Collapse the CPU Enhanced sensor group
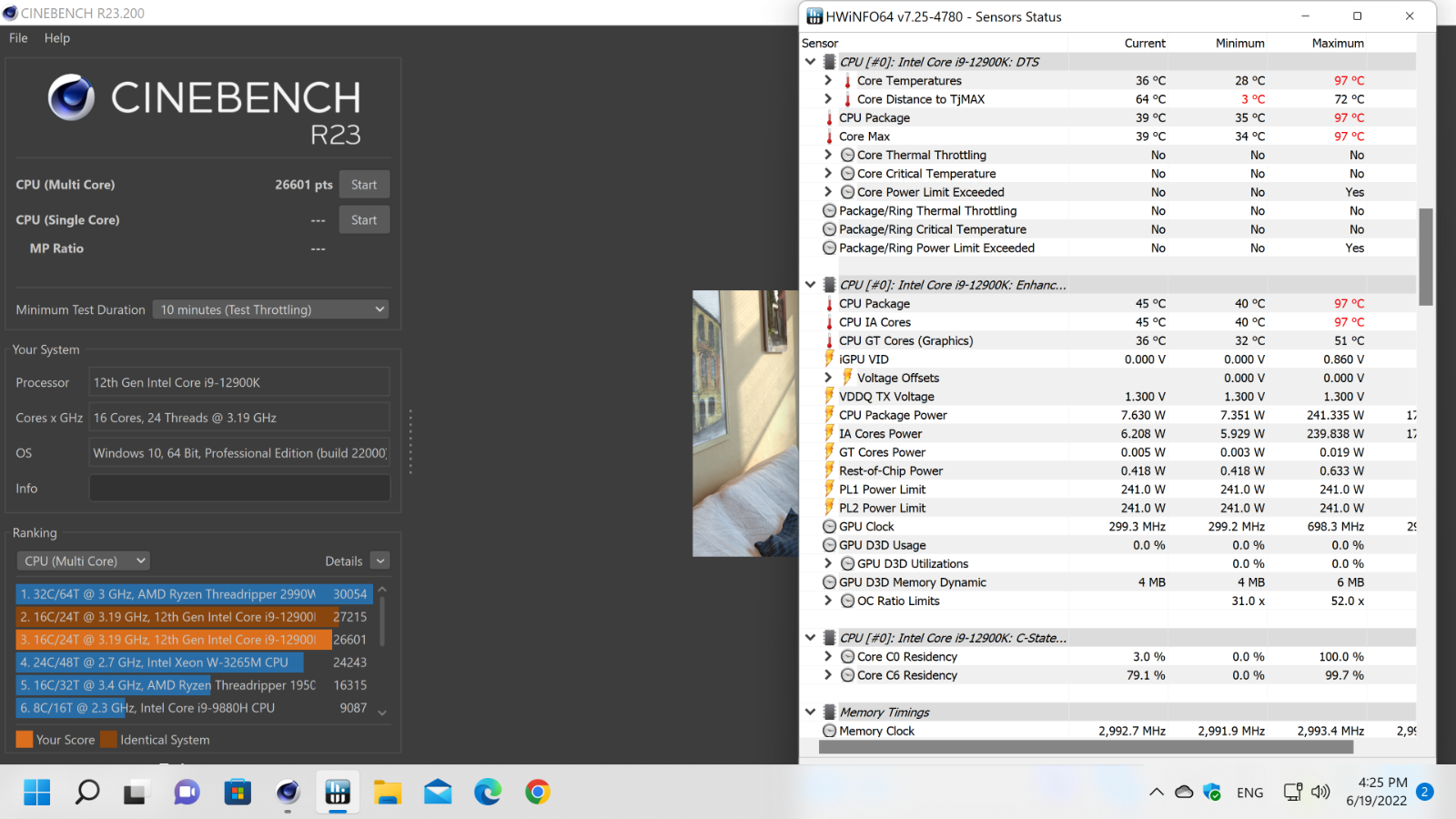 pos(810,285)
